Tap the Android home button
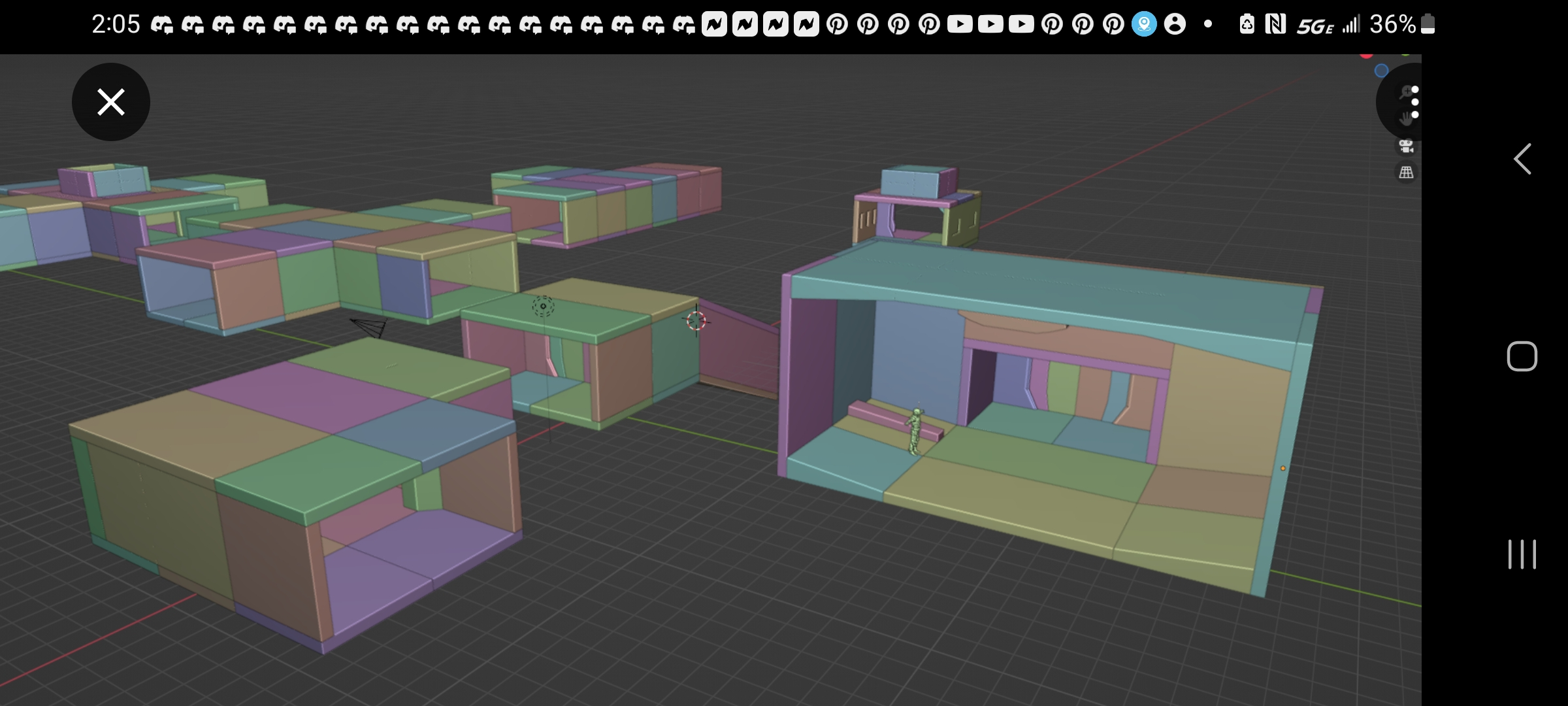1568x706 pixels. click(x=1522, y=356)
